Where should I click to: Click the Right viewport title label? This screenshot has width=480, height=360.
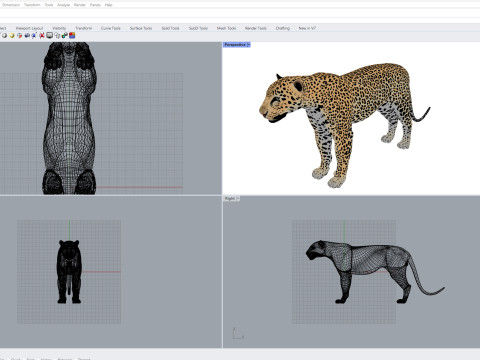click(x=230, y=199)
